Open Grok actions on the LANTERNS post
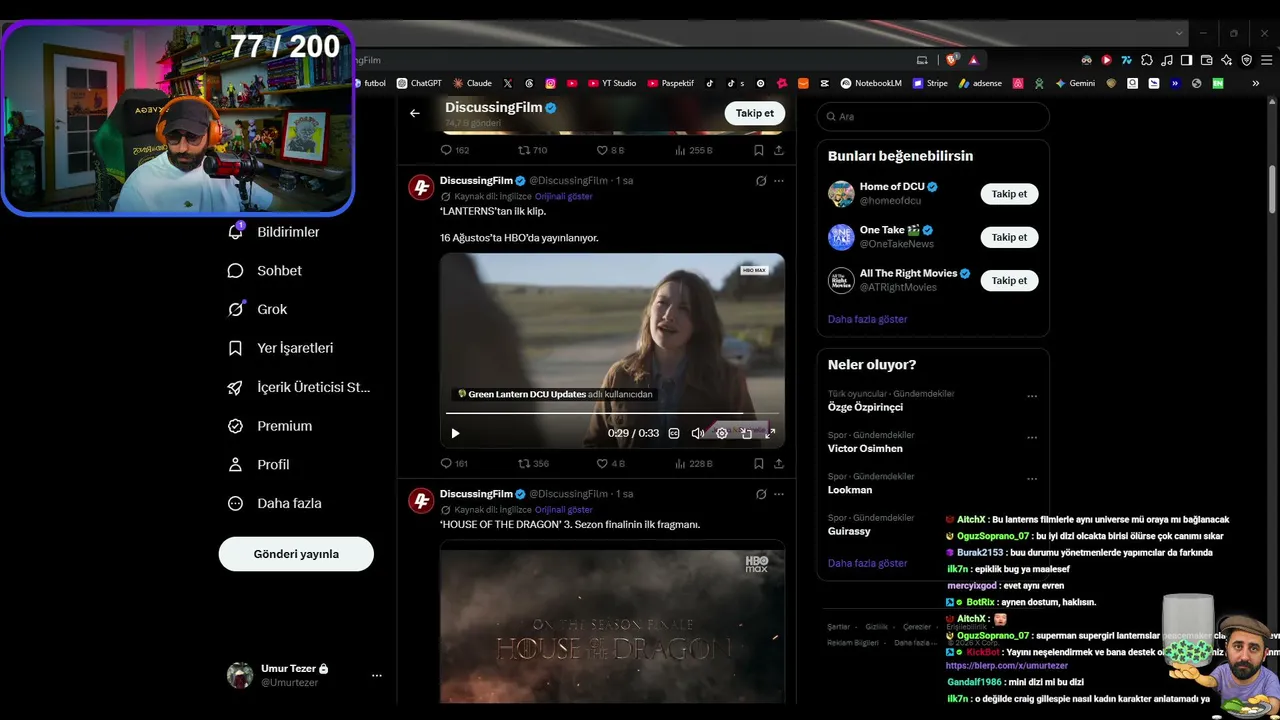This screenshot has width=1280, height=720. 761,181
